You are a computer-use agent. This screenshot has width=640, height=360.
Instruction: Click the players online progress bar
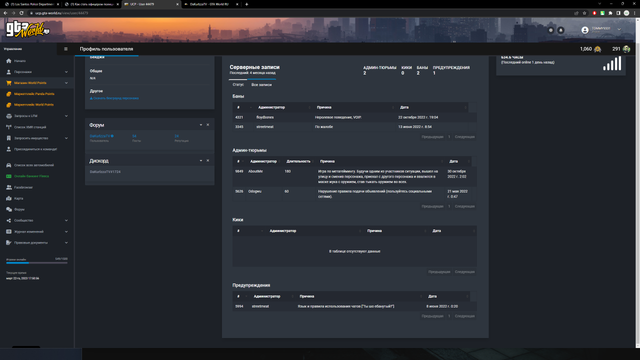37,263
